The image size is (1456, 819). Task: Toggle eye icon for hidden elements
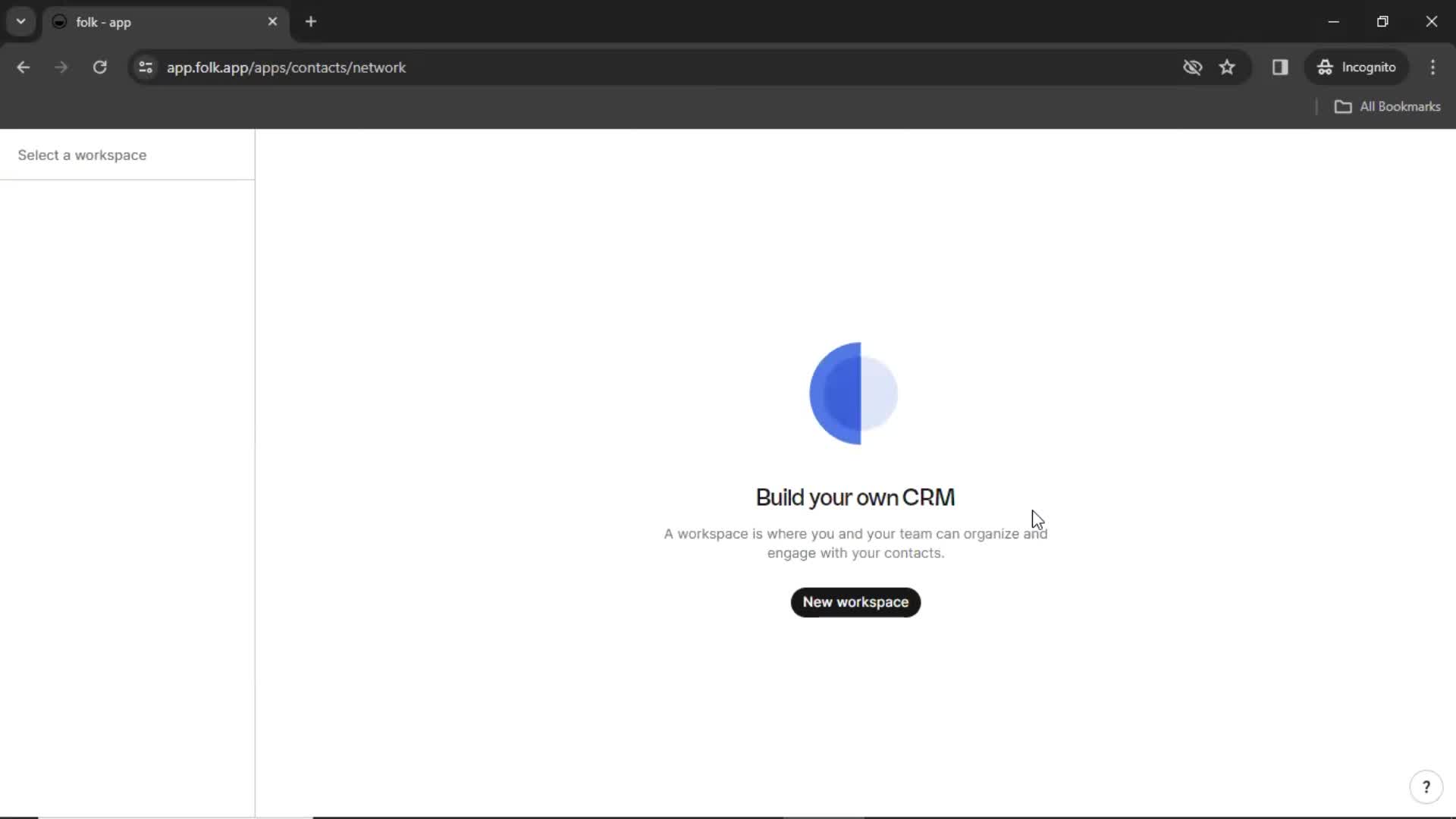(x=1193, y=67)
